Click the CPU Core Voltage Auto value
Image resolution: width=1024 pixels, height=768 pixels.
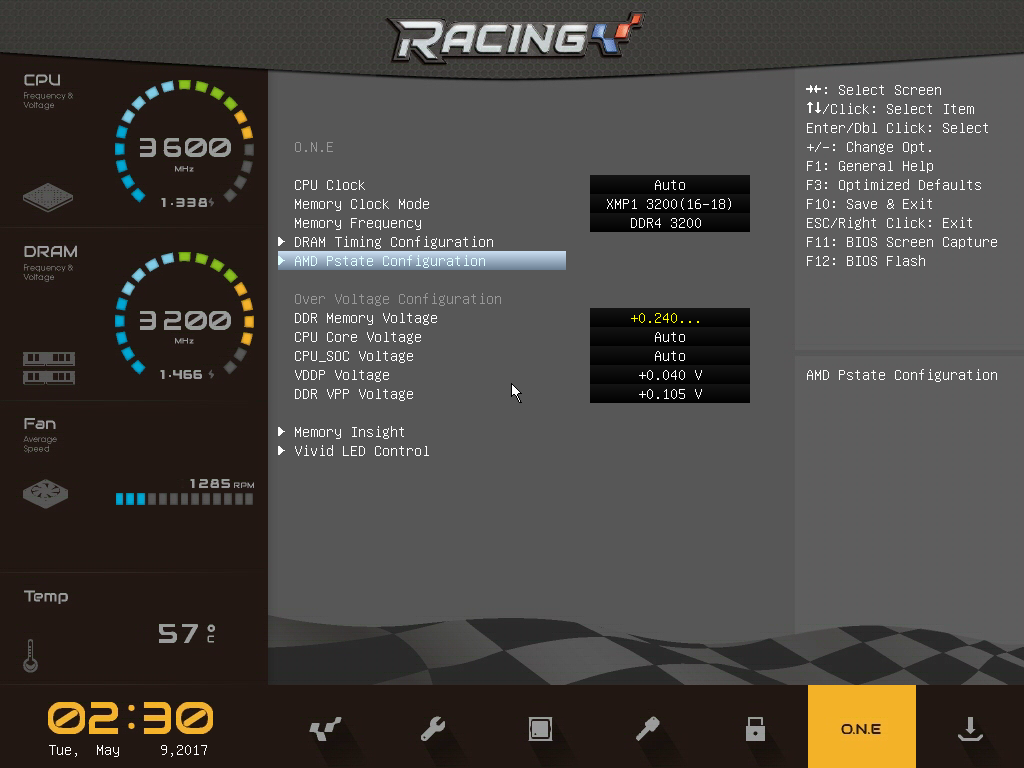669,337
